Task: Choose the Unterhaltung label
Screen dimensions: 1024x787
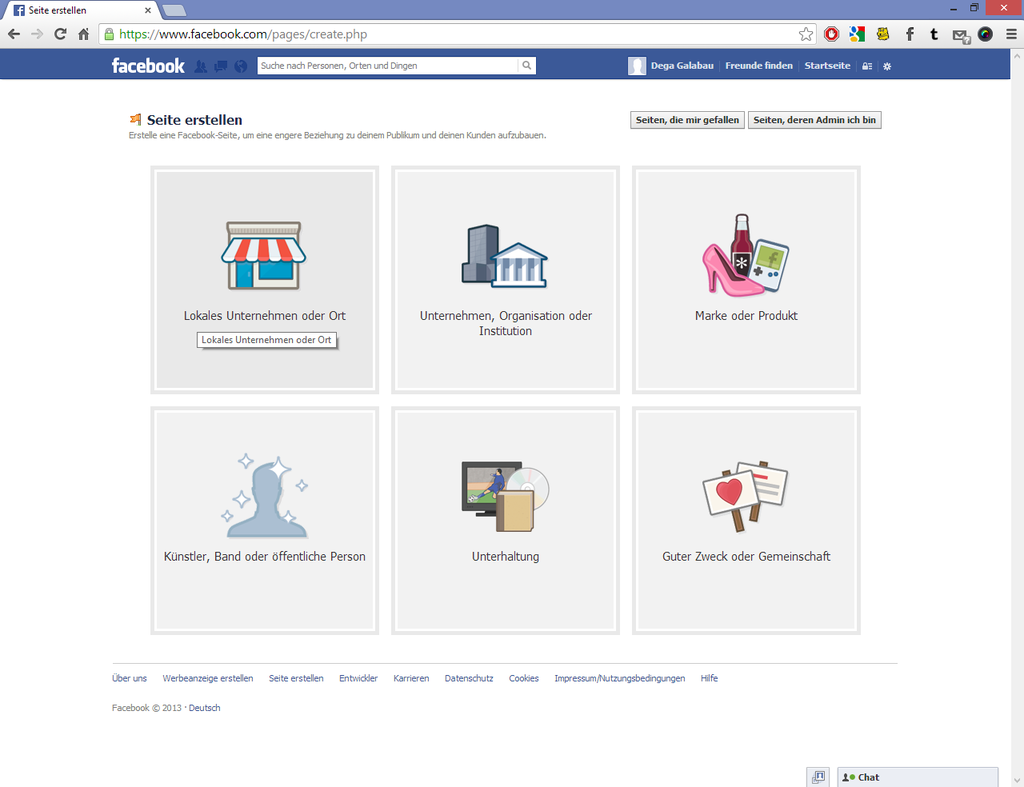Action: tap(505, 556)
